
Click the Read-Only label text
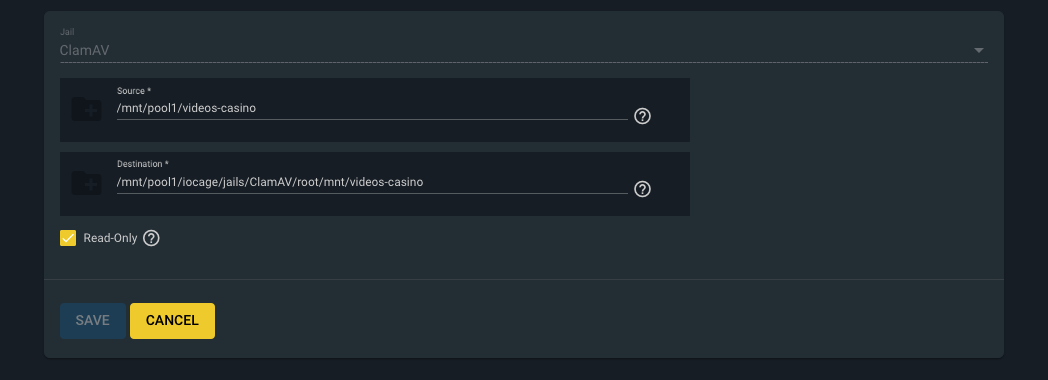pos(110,238)
